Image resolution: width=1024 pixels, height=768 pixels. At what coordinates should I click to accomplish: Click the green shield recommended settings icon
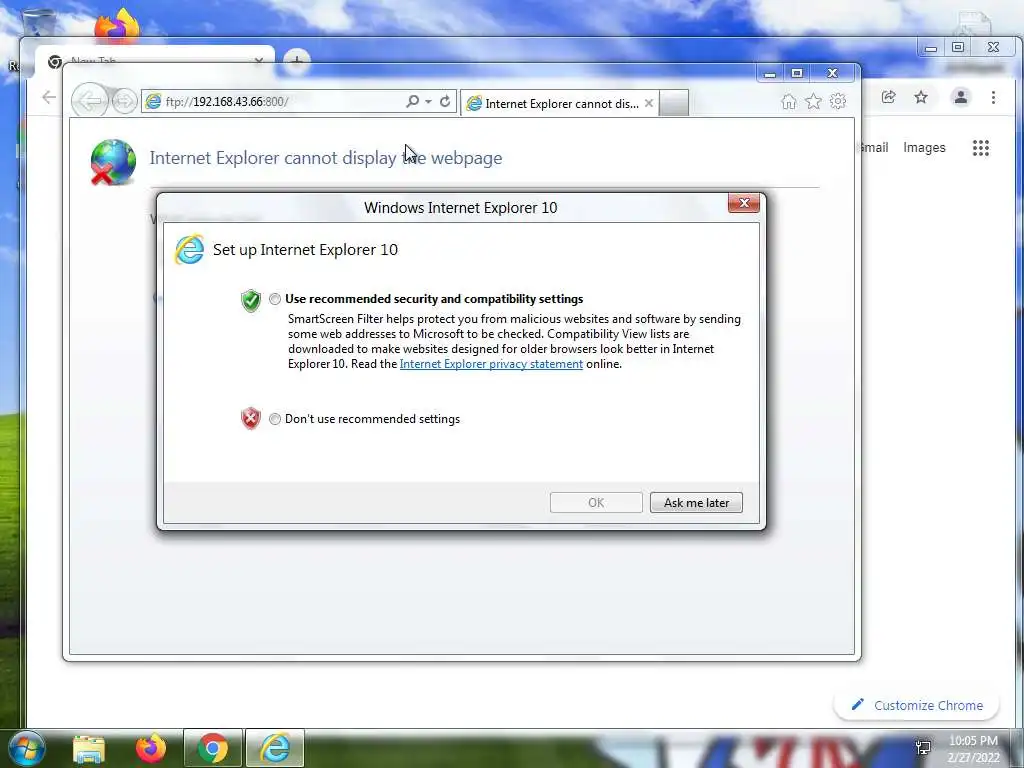click(251, 300)
